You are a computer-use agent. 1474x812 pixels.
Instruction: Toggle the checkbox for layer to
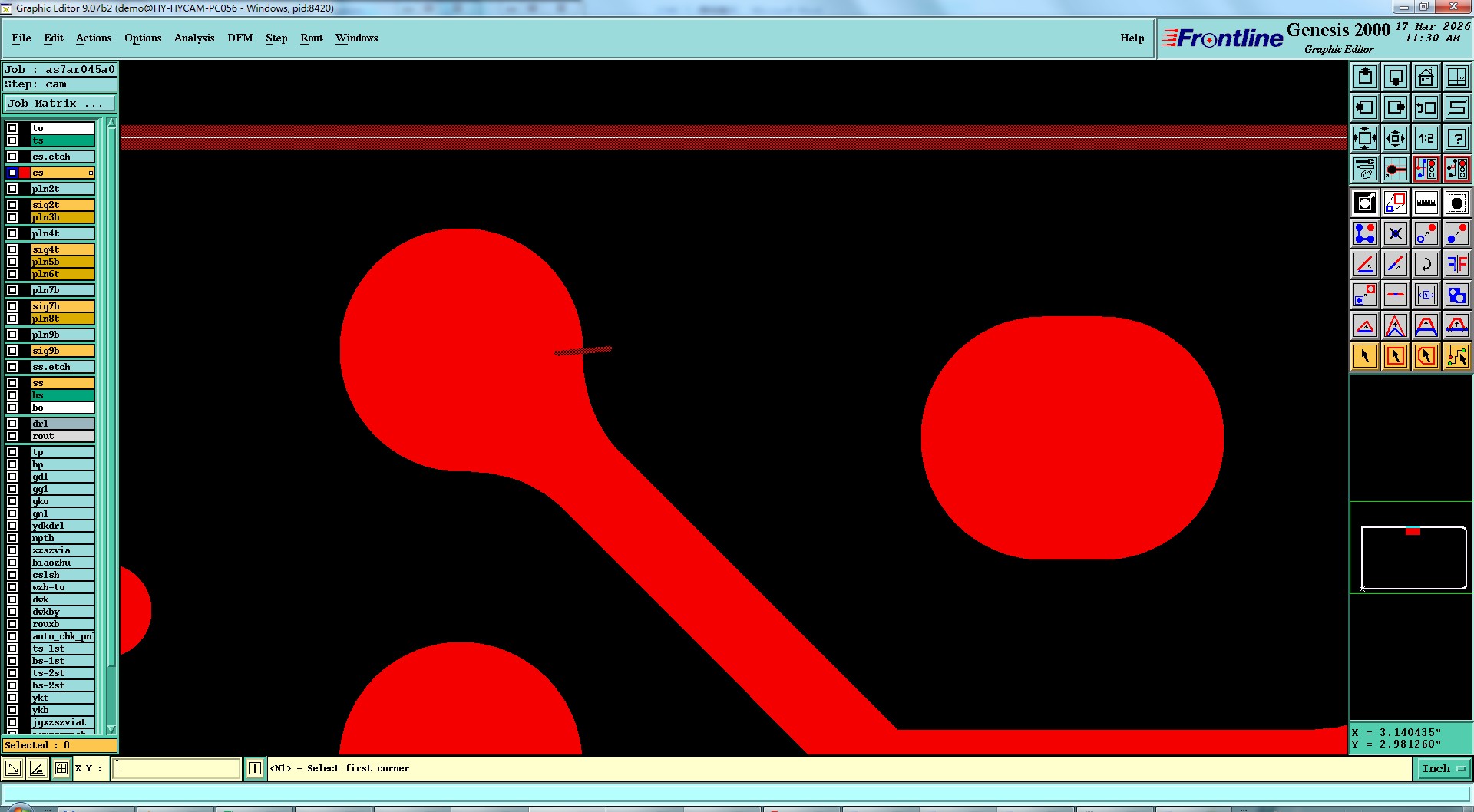[12, 128]
